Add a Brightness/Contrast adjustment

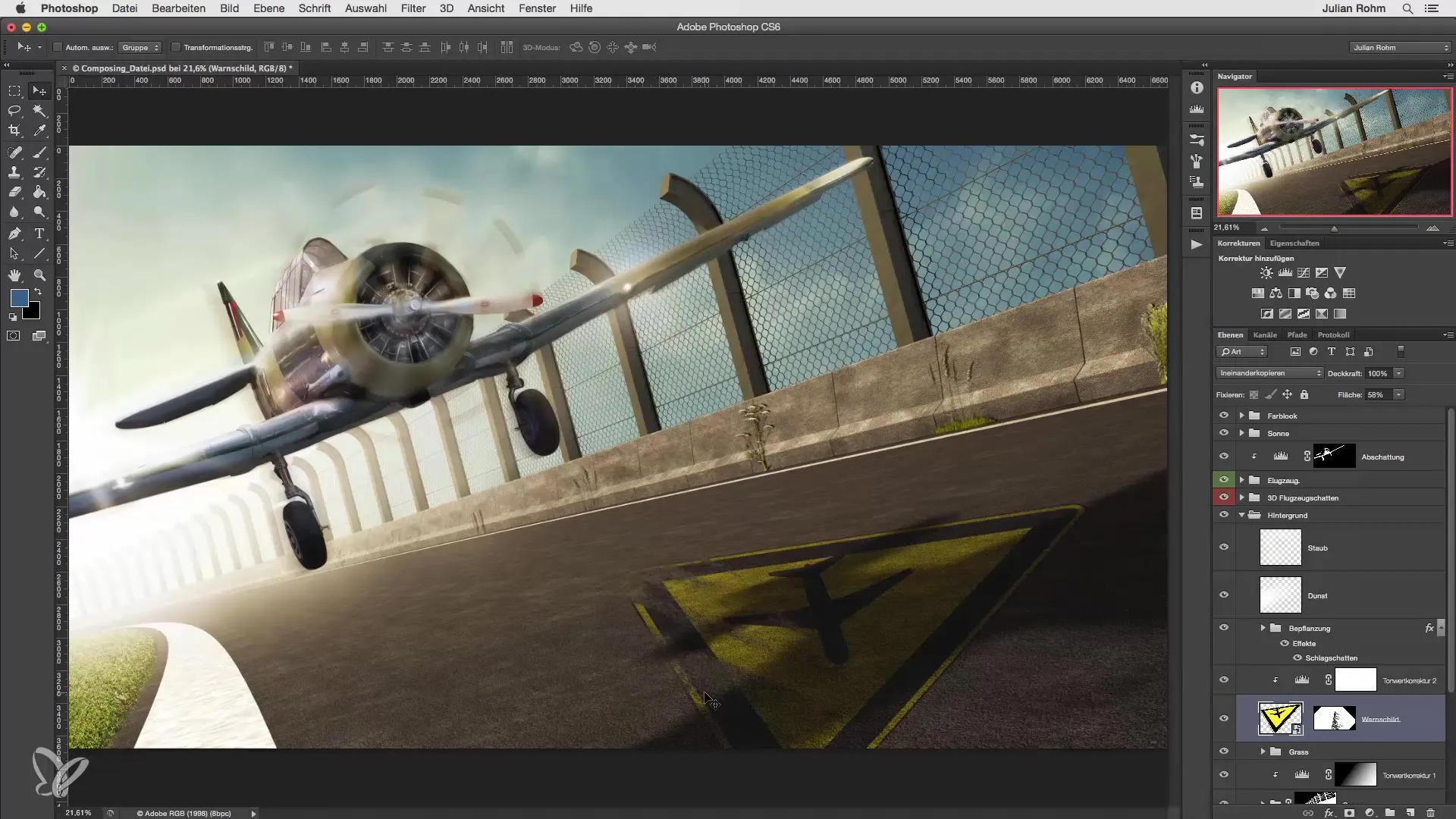pos(1266,273)
